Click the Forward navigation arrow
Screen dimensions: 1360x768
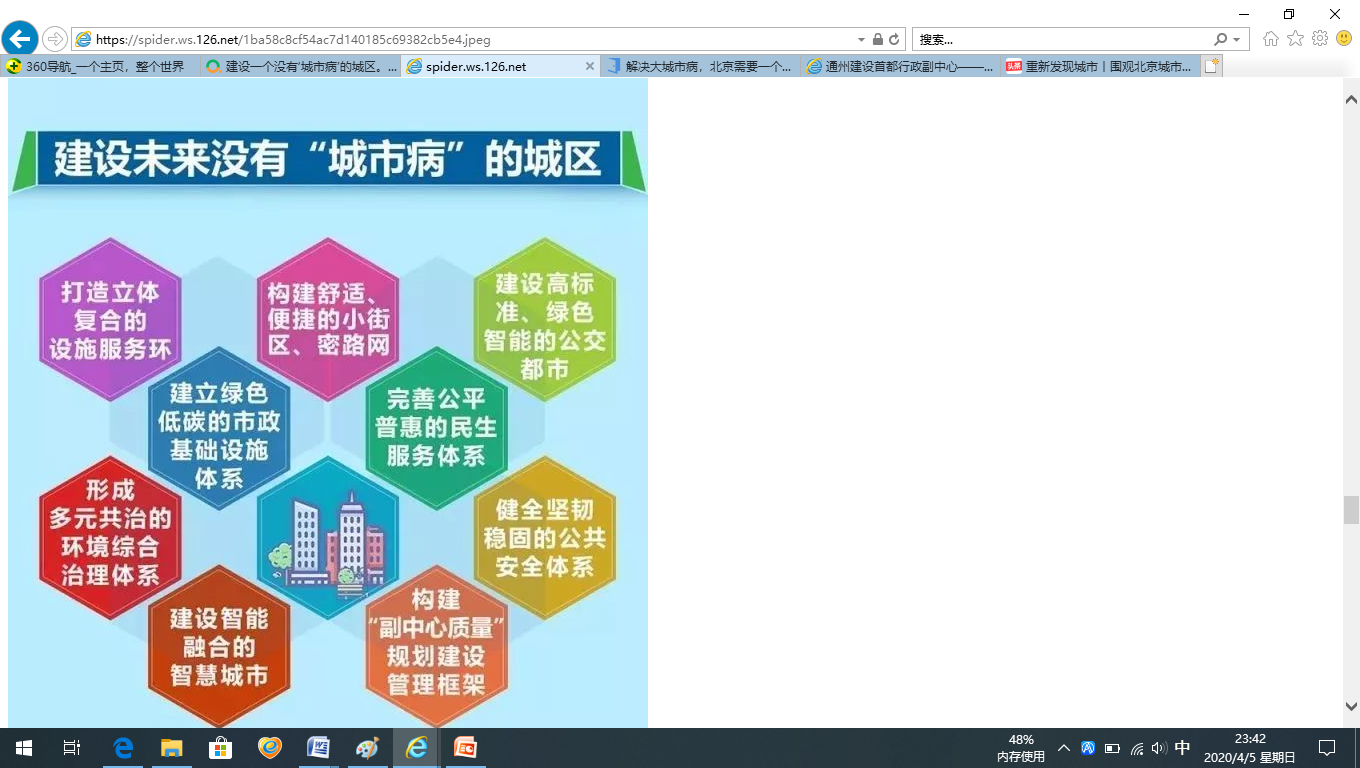coord(55,39)
